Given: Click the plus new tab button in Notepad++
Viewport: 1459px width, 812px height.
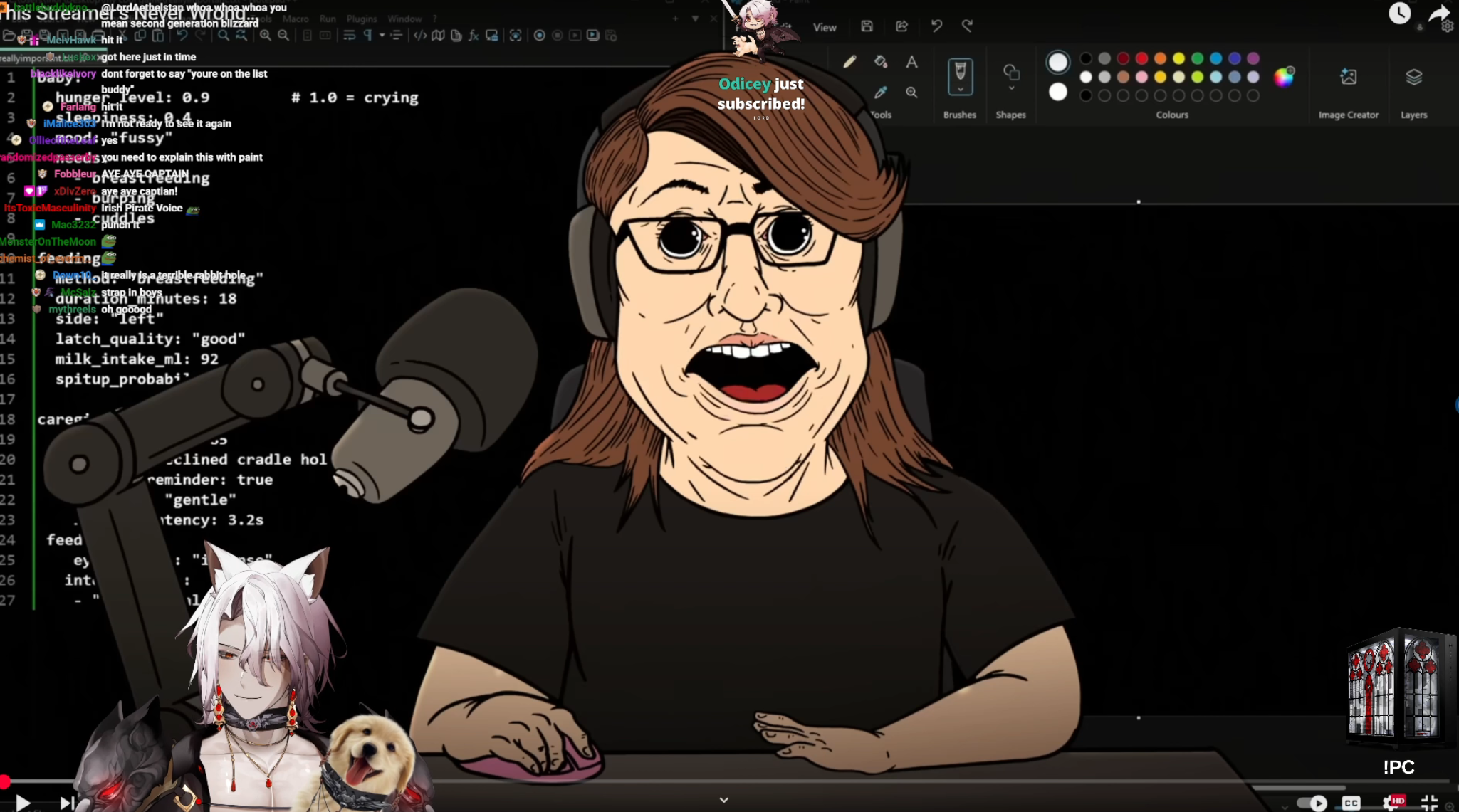Looking at the screenshot, I should 675,19.
